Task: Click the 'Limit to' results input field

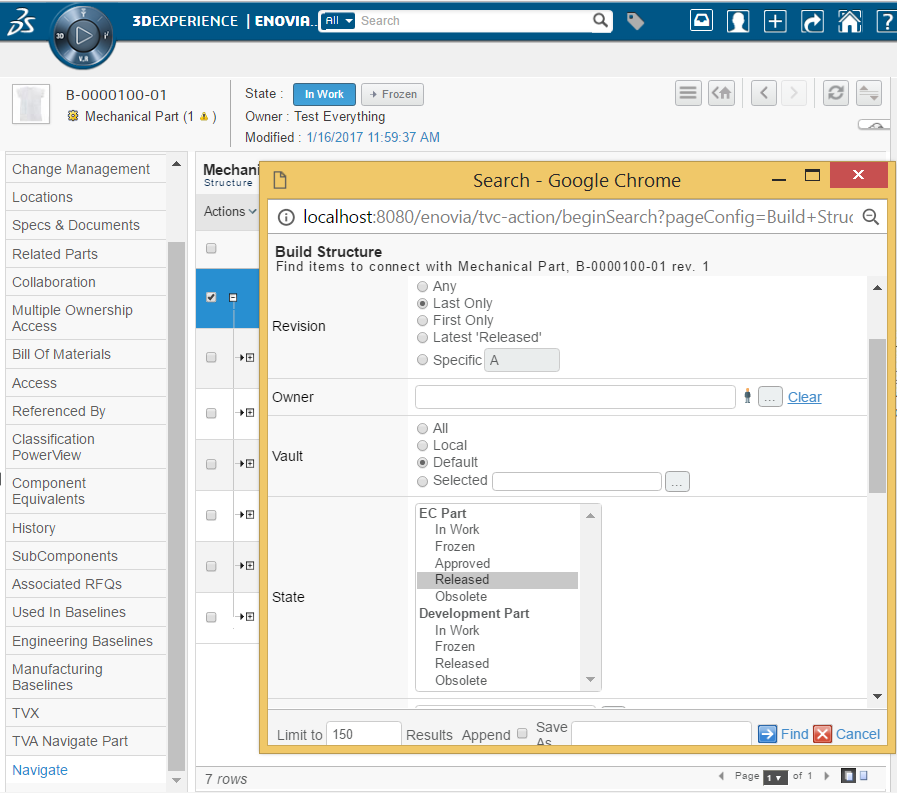Action: pos(364,734)
